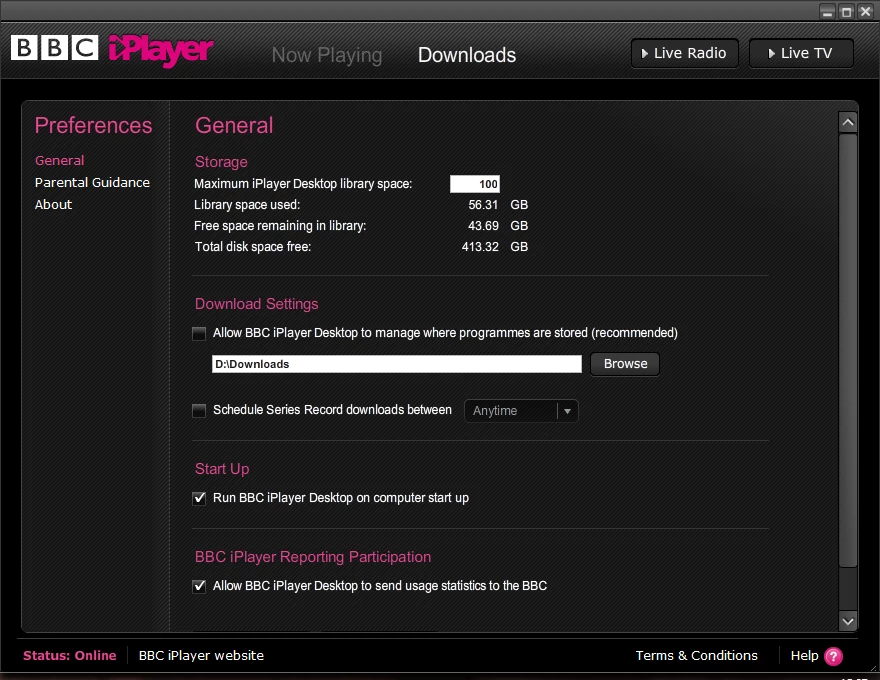Maximize the iPlayer window
880x680 pixels.
pos(847,11)
